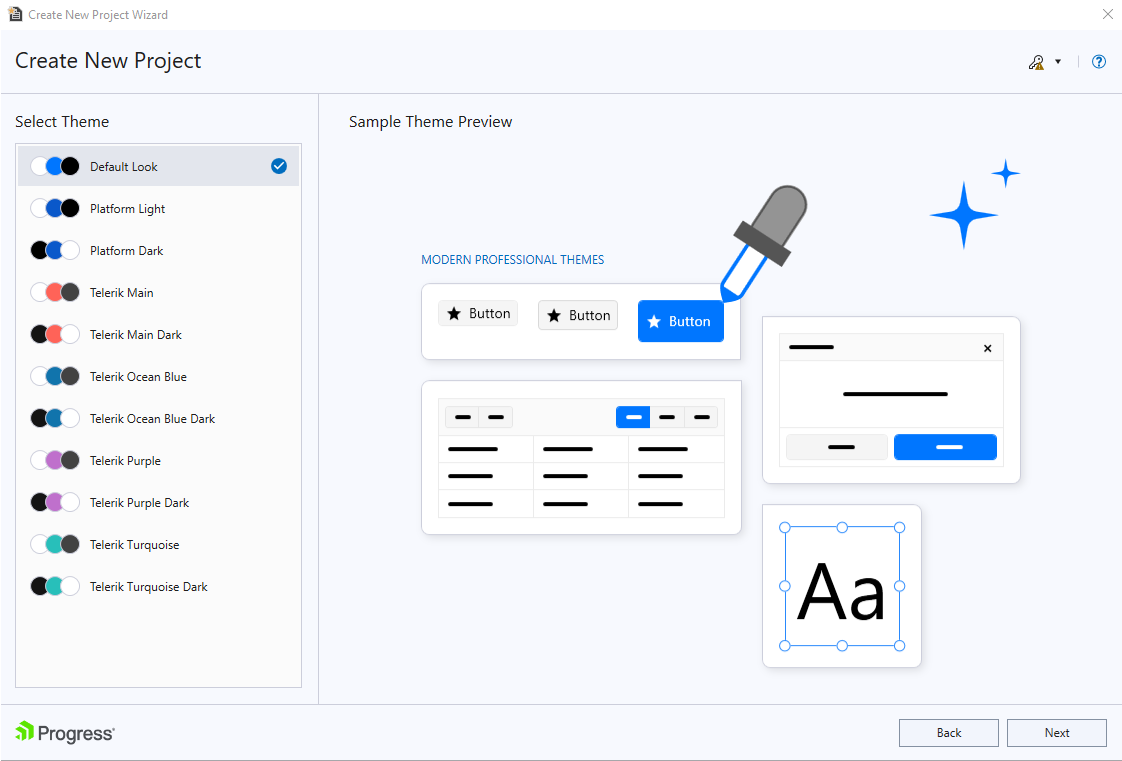Viewport: 1122px width, 761px height.
Task: Select the highlighted segment in the grid toolbar preview
Action: (633, 416)
